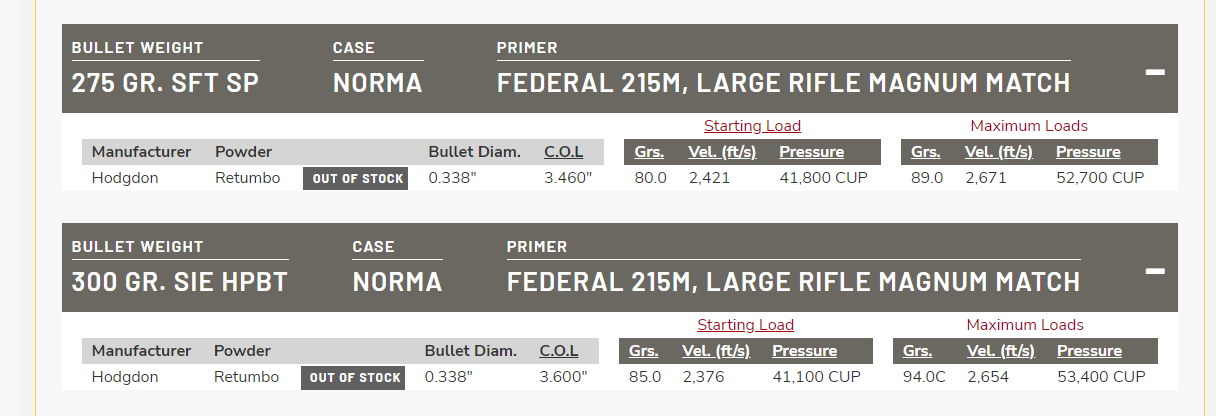Click the Retumbo powder name in first table
1216x416 pixels.
(247, 178)
